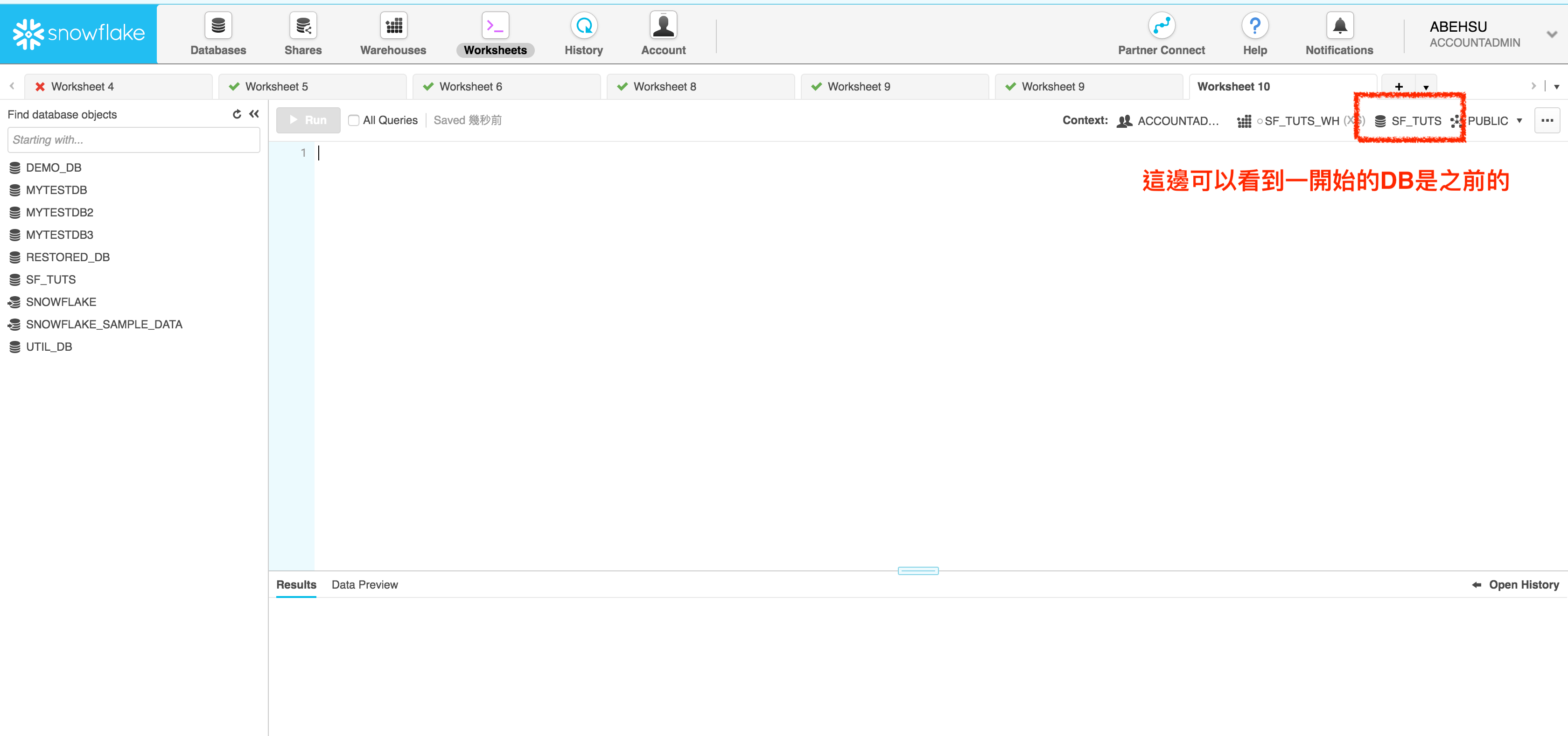Click SF_TUTS database in Context
Viewport: 1568px width, 736px height.
click(1416, 121)
